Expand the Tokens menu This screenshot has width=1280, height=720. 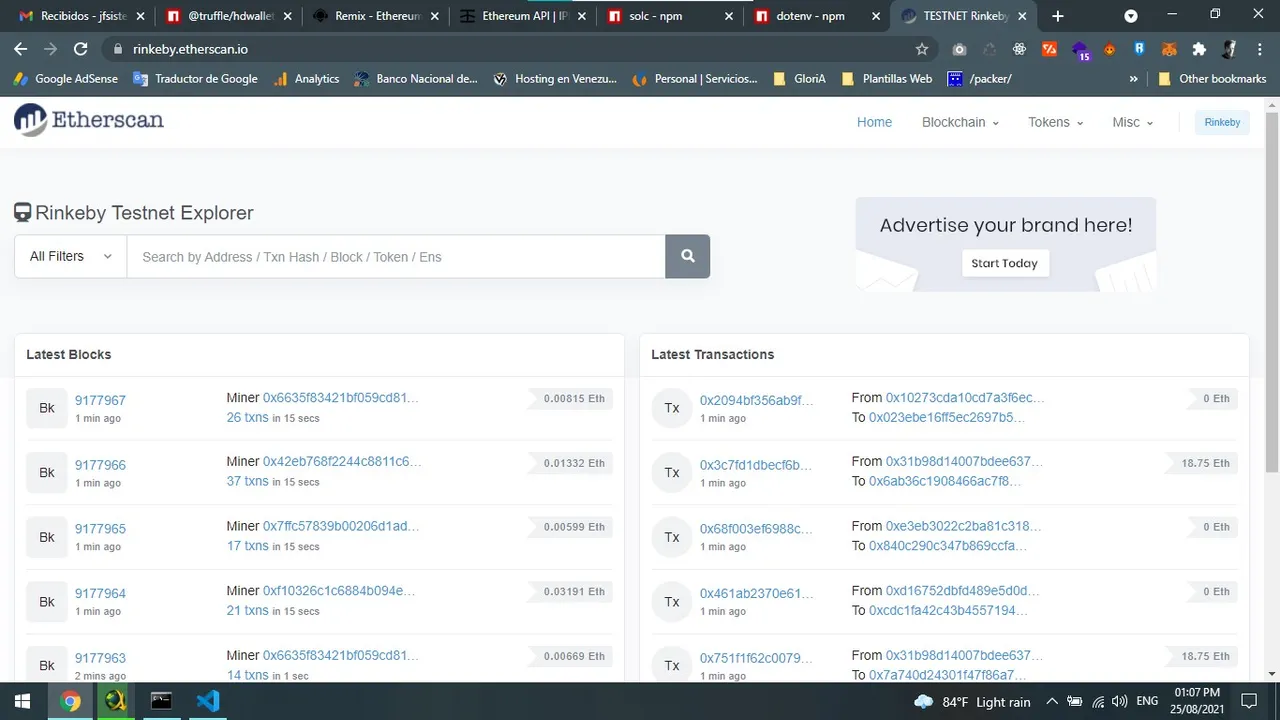pyautogui.click(x=1056, y=122)
